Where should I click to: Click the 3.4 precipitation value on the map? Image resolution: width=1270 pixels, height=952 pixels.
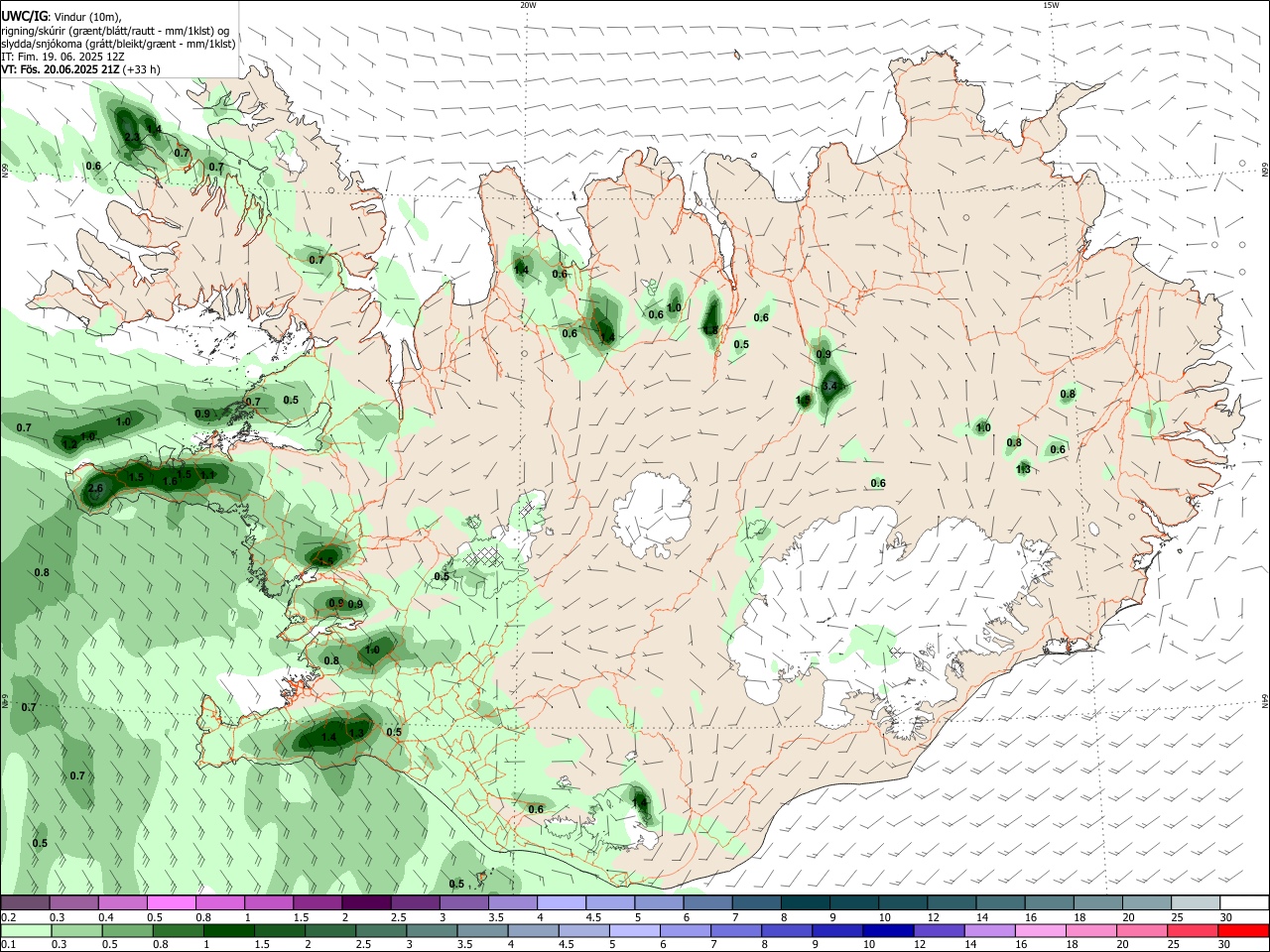830,386
